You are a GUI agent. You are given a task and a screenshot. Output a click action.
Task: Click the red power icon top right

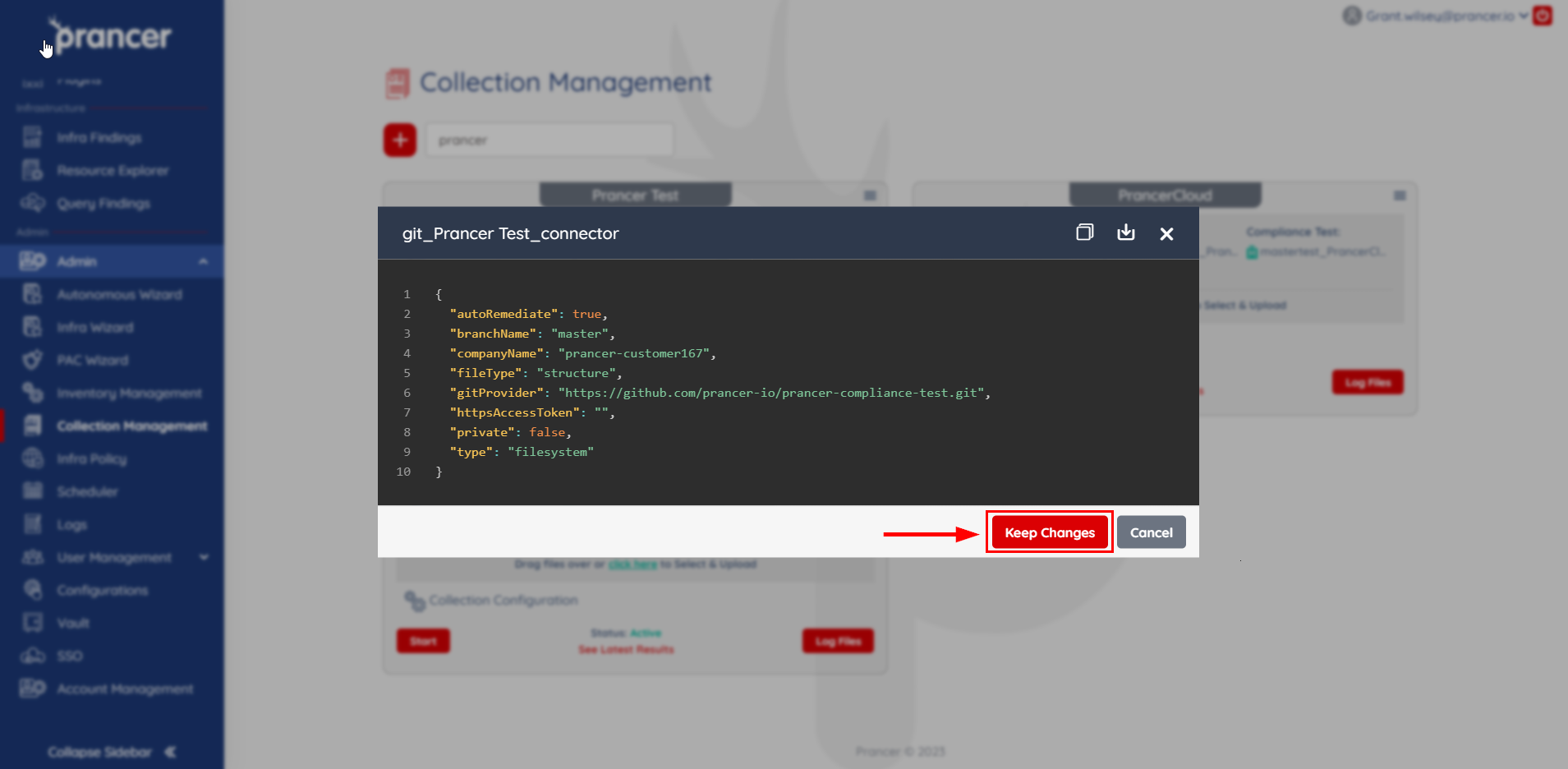(x=1543, y=16)
